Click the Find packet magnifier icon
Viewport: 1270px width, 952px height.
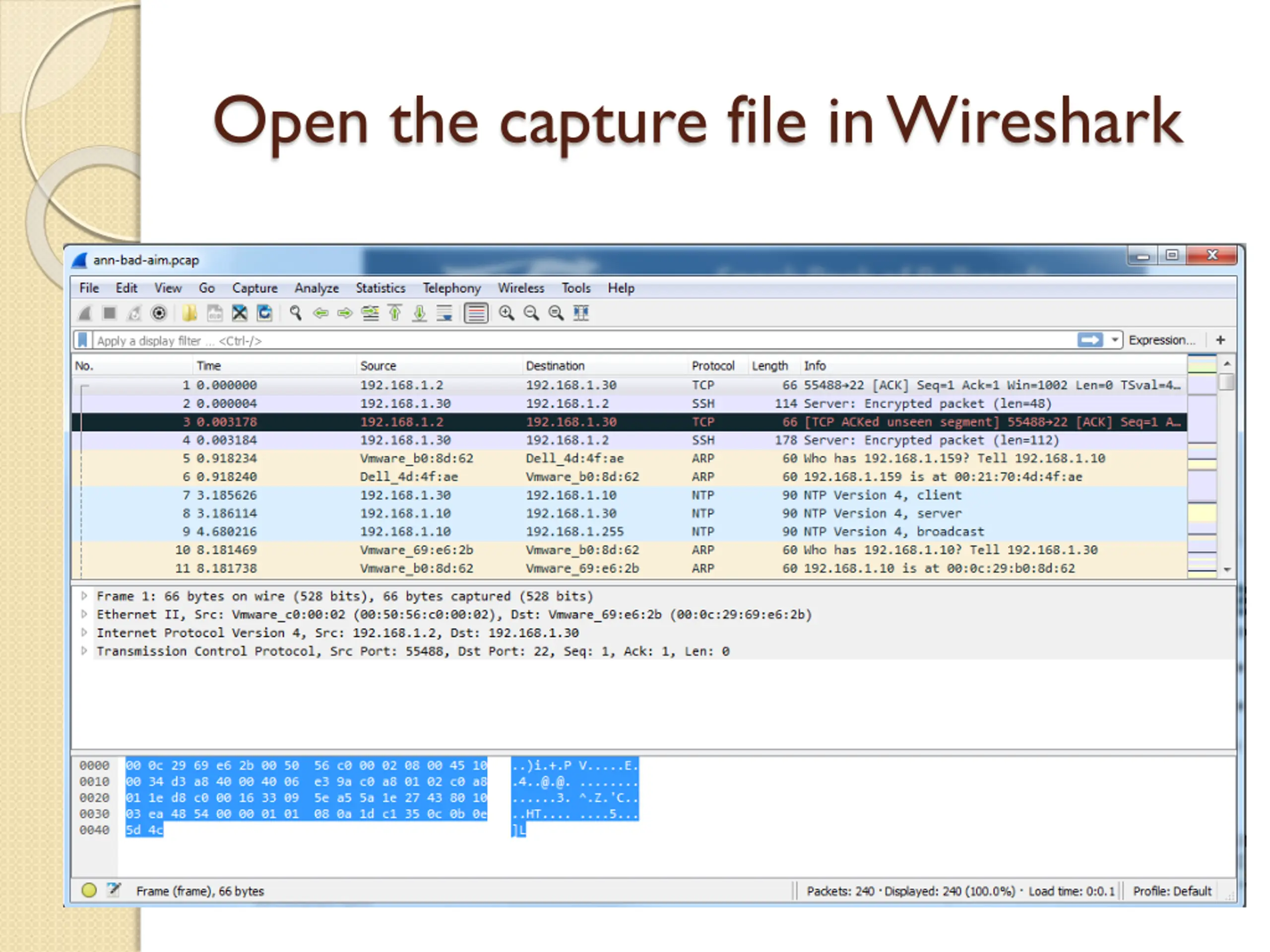pyautogui.click(x=296, y=313)
